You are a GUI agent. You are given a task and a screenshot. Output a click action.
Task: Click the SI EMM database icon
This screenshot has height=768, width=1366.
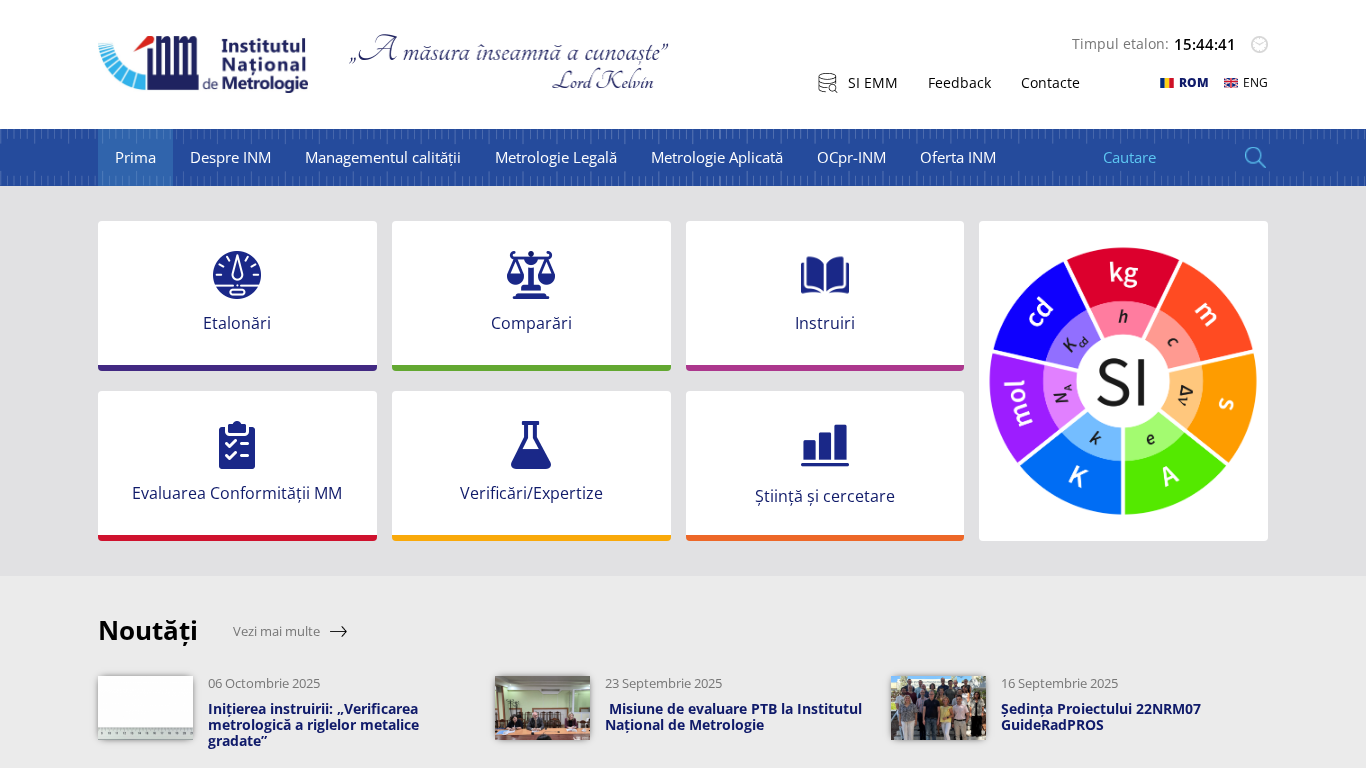827,83
